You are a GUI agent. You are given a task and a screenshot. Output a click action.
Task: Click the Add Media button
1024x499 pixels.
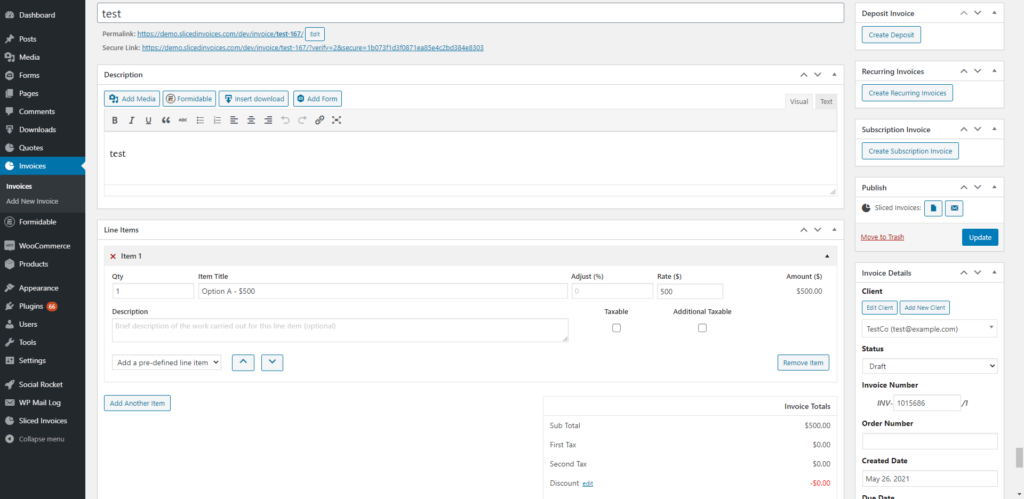point(132,99)
